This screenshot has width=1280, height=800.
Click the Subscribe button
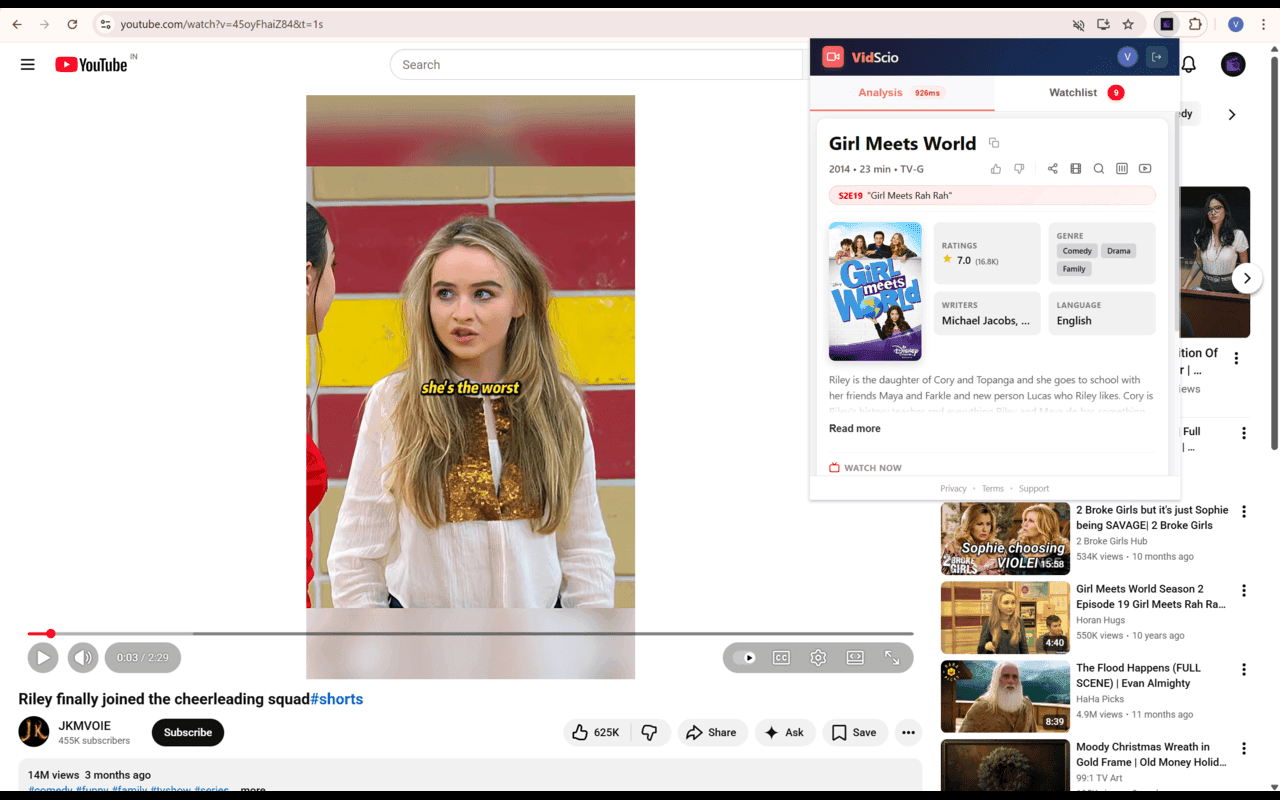click(188, 733)
